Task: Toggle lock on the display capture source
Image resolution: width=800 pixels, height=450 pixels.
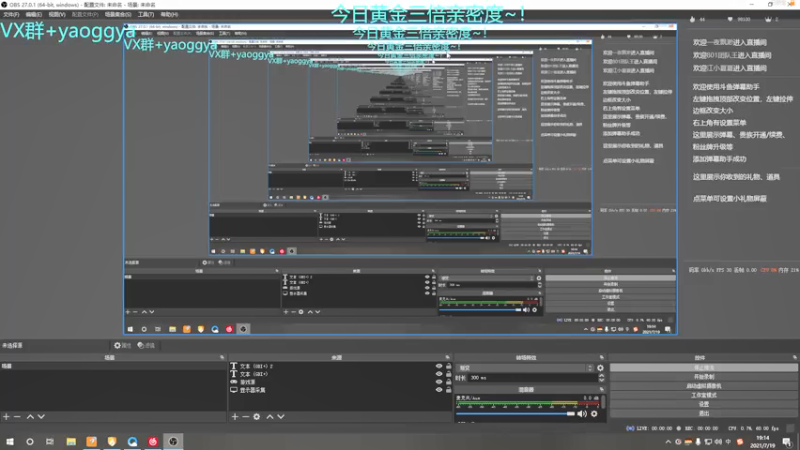Action: pyautogui.click(x=448, y=390)
